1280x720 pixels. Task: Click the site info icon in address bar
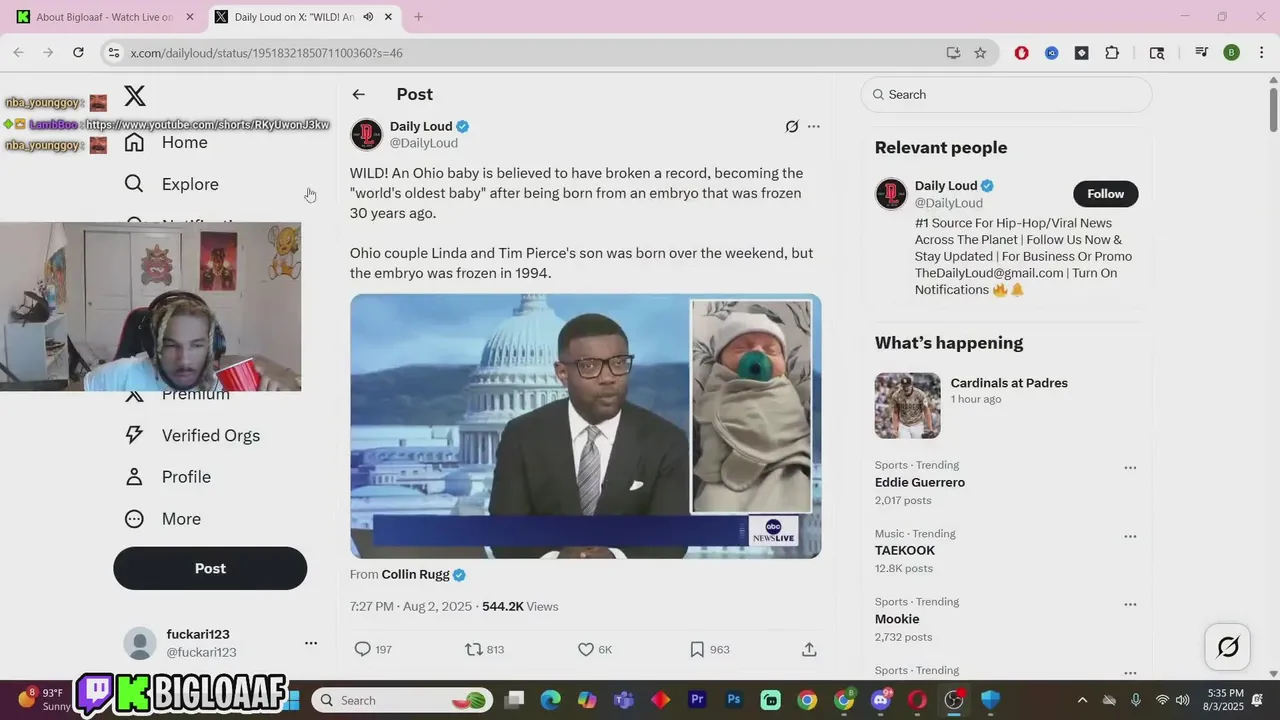[x=114, y=53]
